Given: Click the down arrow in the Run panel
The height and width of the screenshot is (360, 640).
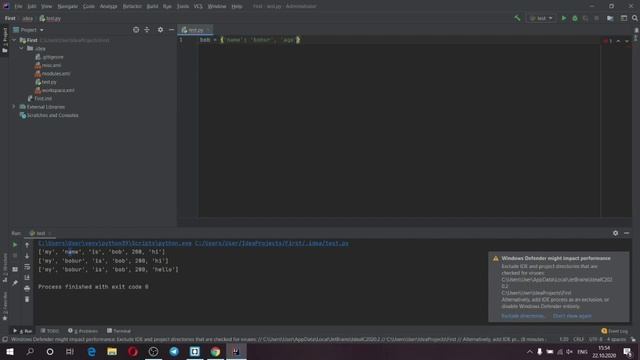Looking at the screenshot, I should pos(27,256).
